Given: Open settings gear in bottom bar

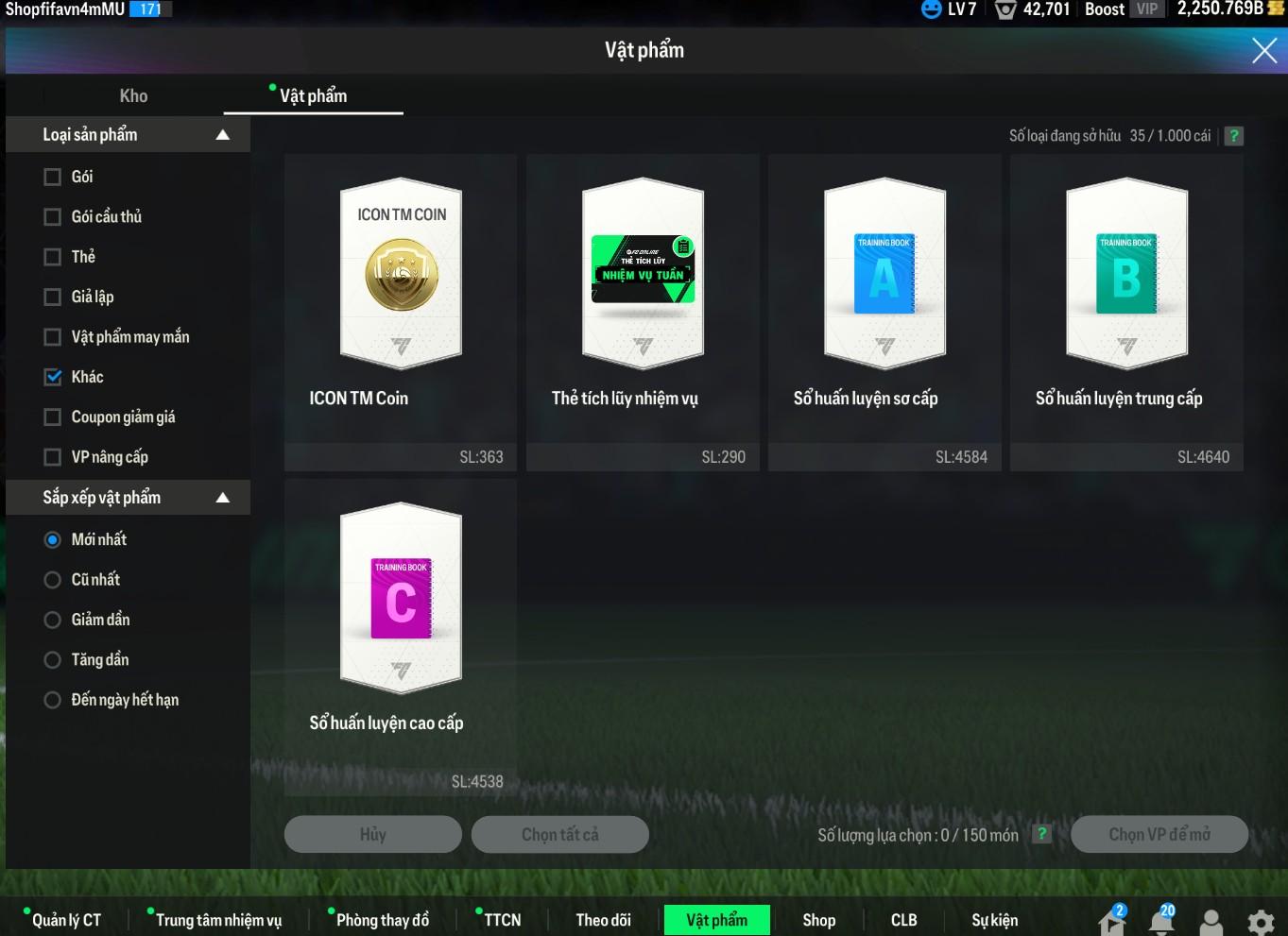Looking at the screenshot, I should click(x=1261, y=922).
